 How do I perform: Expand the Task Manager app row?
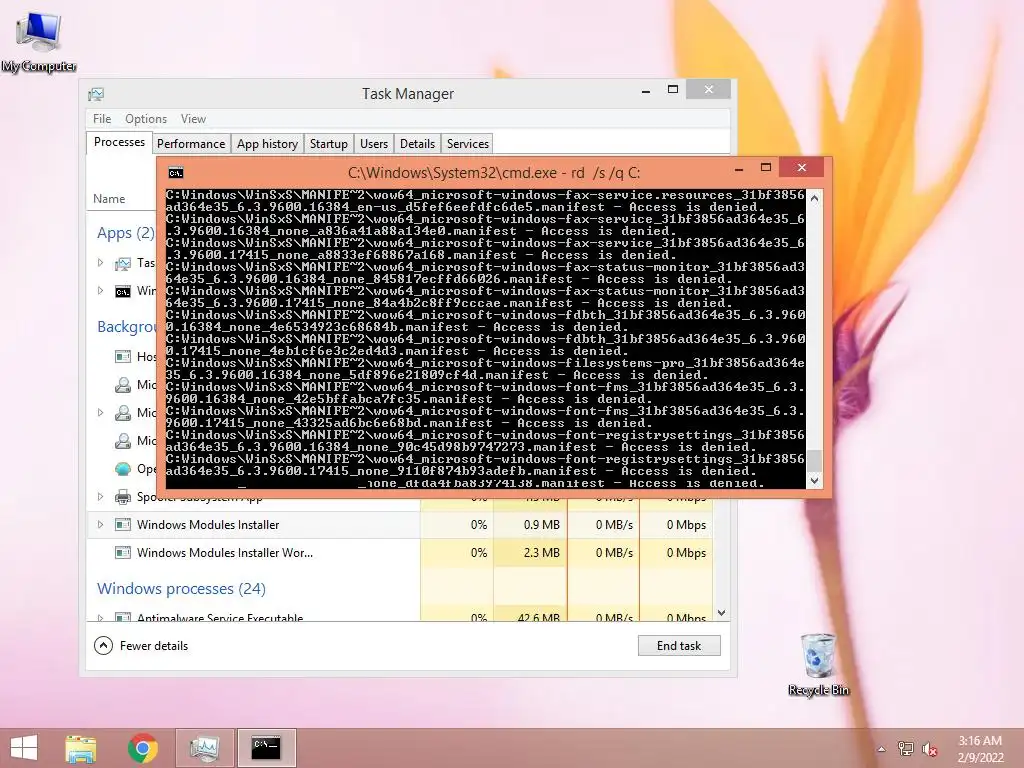(100, 263)
